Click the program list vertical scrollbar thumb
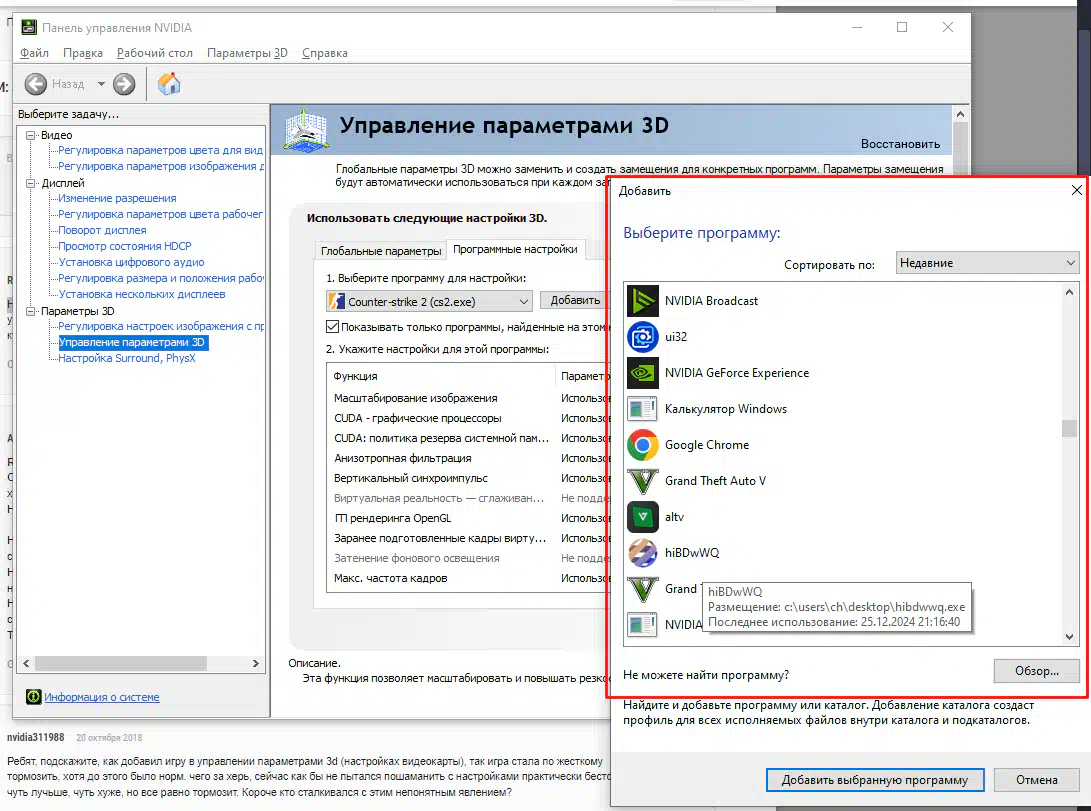 click(1069, 428)
